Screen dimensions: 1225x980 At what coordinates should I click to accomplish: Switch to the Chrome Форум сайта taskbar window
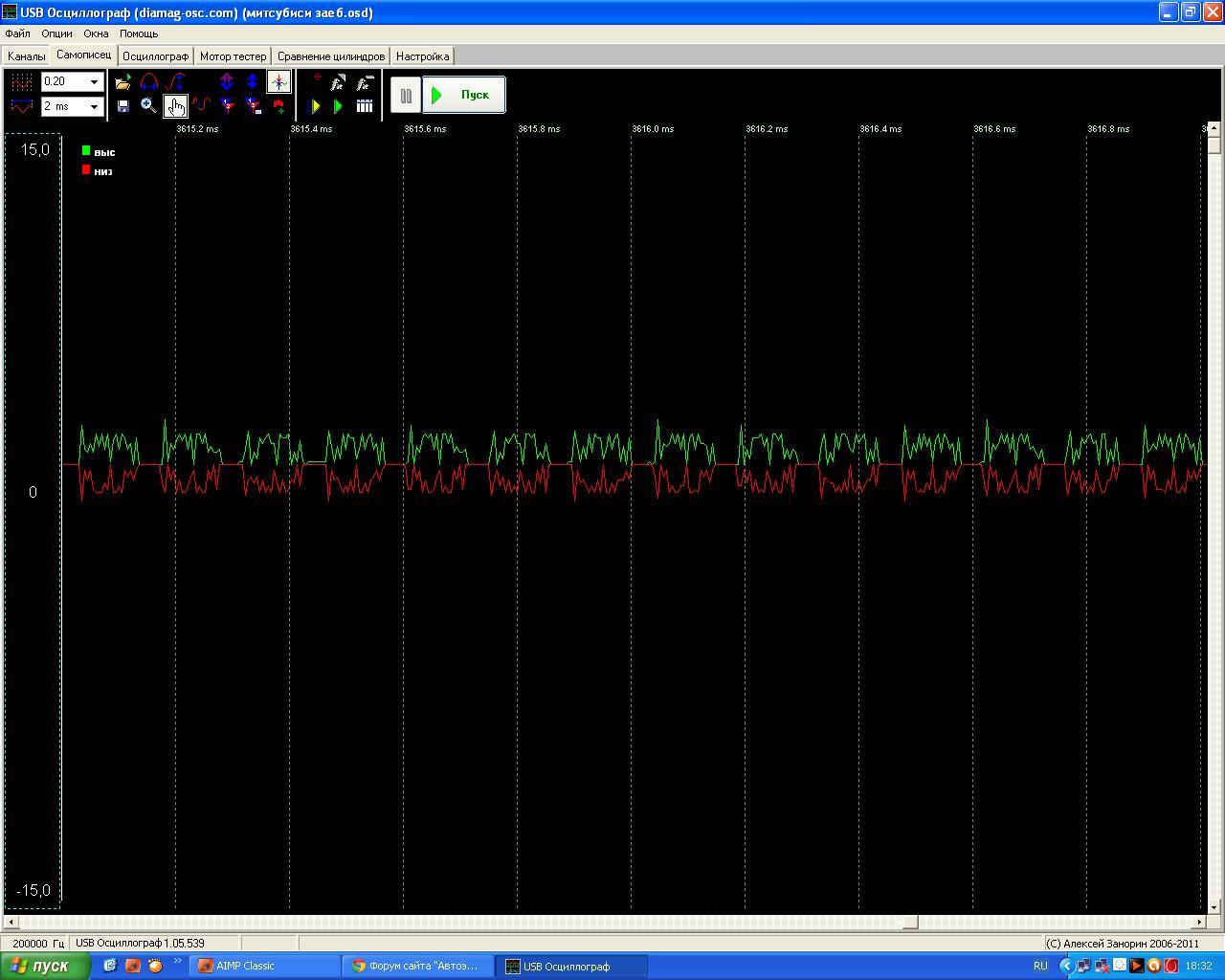coord(418,966)
